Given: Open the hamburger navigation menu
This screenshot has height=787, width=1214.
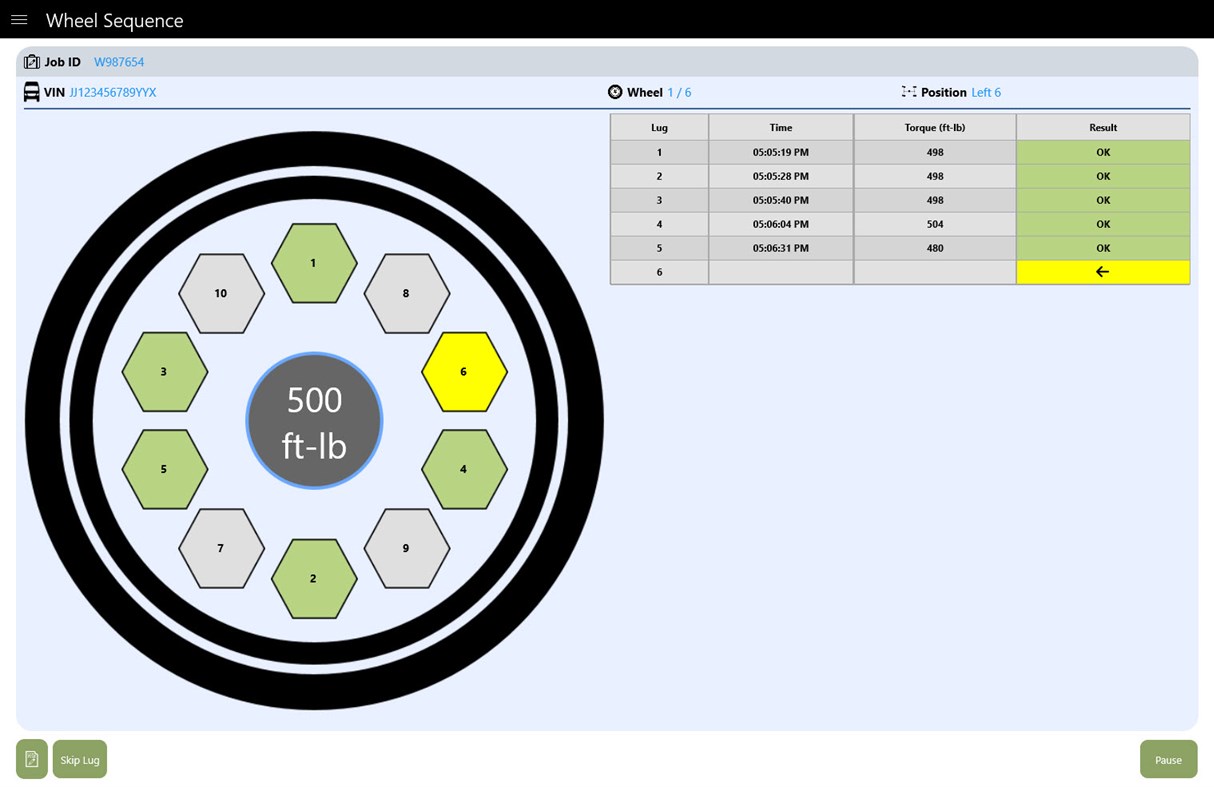Looking at the screenshot, I should tap(19, 19).
